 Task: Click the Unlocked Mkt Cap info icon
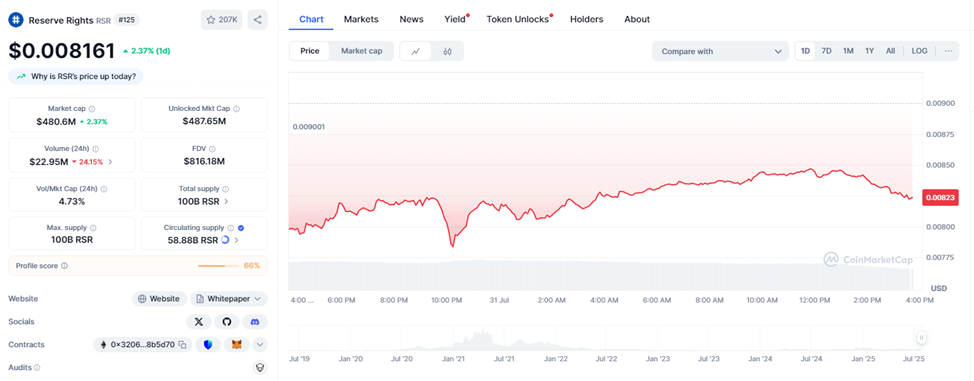pos(236,109)
